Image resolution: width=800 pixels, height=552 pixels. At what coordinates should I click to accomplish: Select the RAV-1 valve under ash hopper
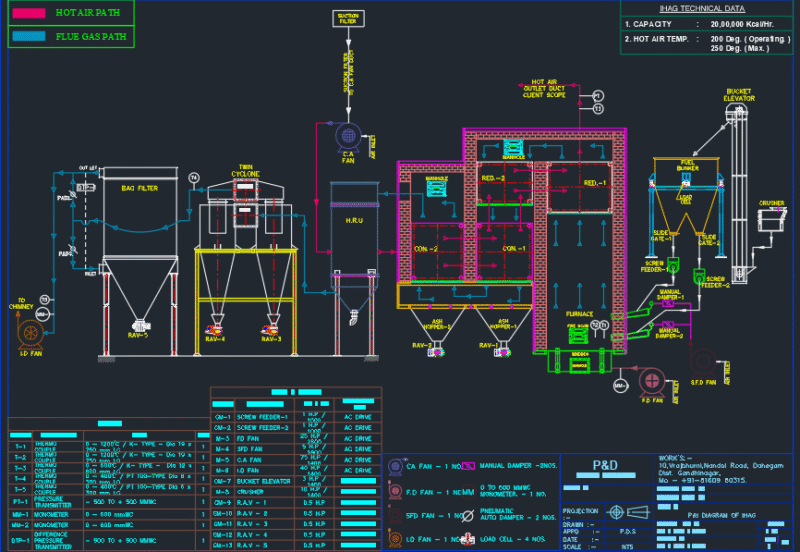pos(503,352)
